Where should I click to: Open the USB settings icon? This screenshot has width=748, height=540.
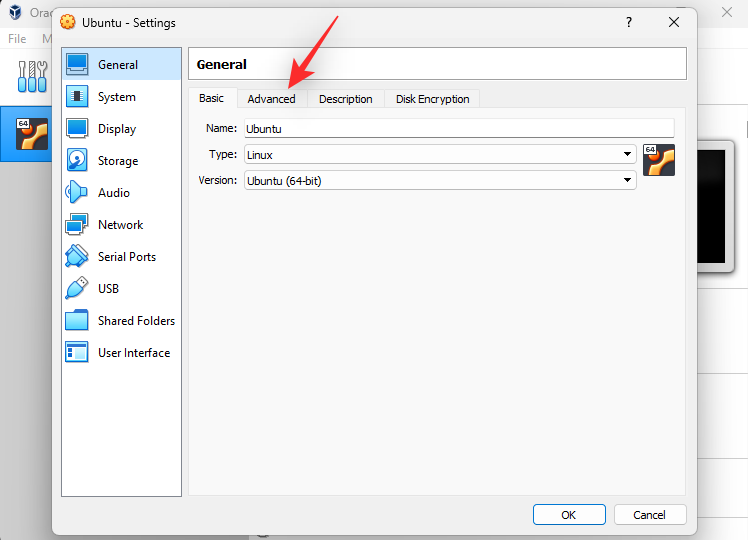point(78,289)
